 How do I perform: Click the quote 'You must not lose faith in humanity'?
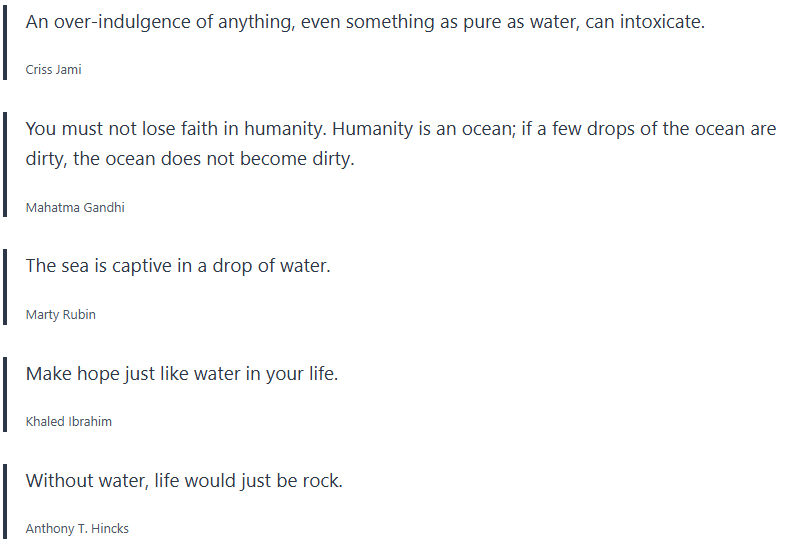coord(400,129)
